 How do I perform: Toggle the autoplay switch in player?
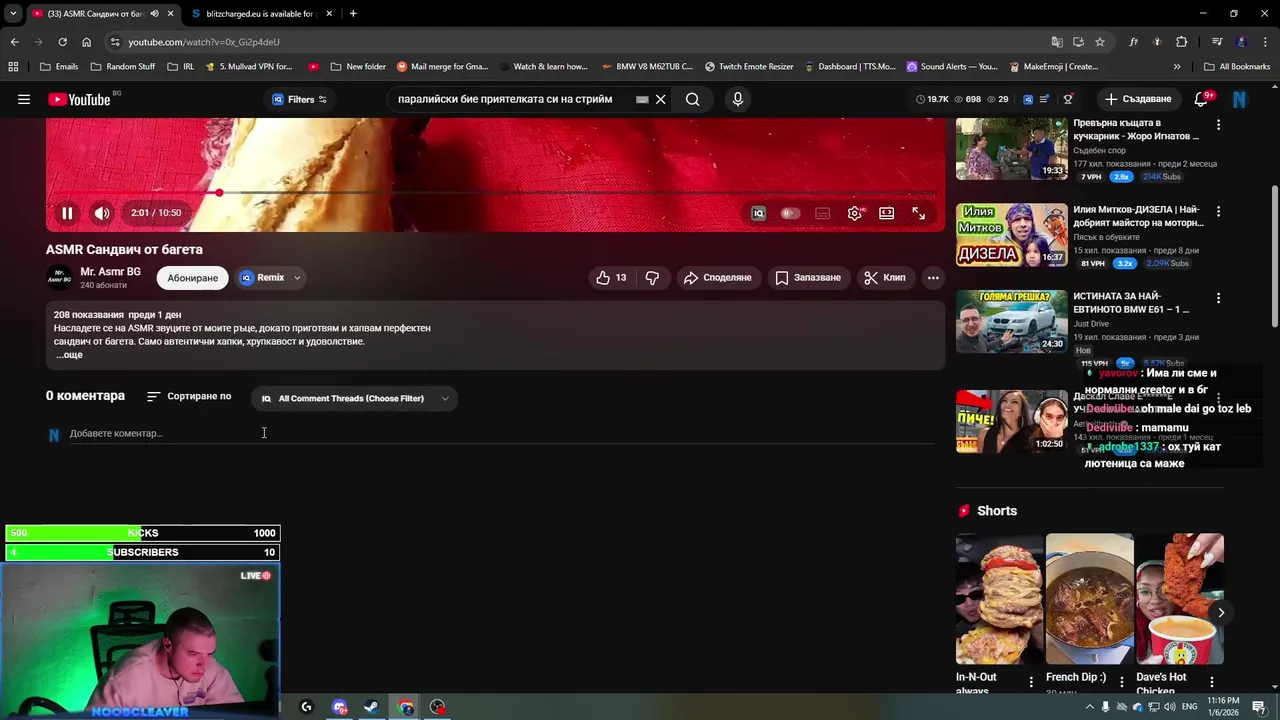click(x=790, y=213)
